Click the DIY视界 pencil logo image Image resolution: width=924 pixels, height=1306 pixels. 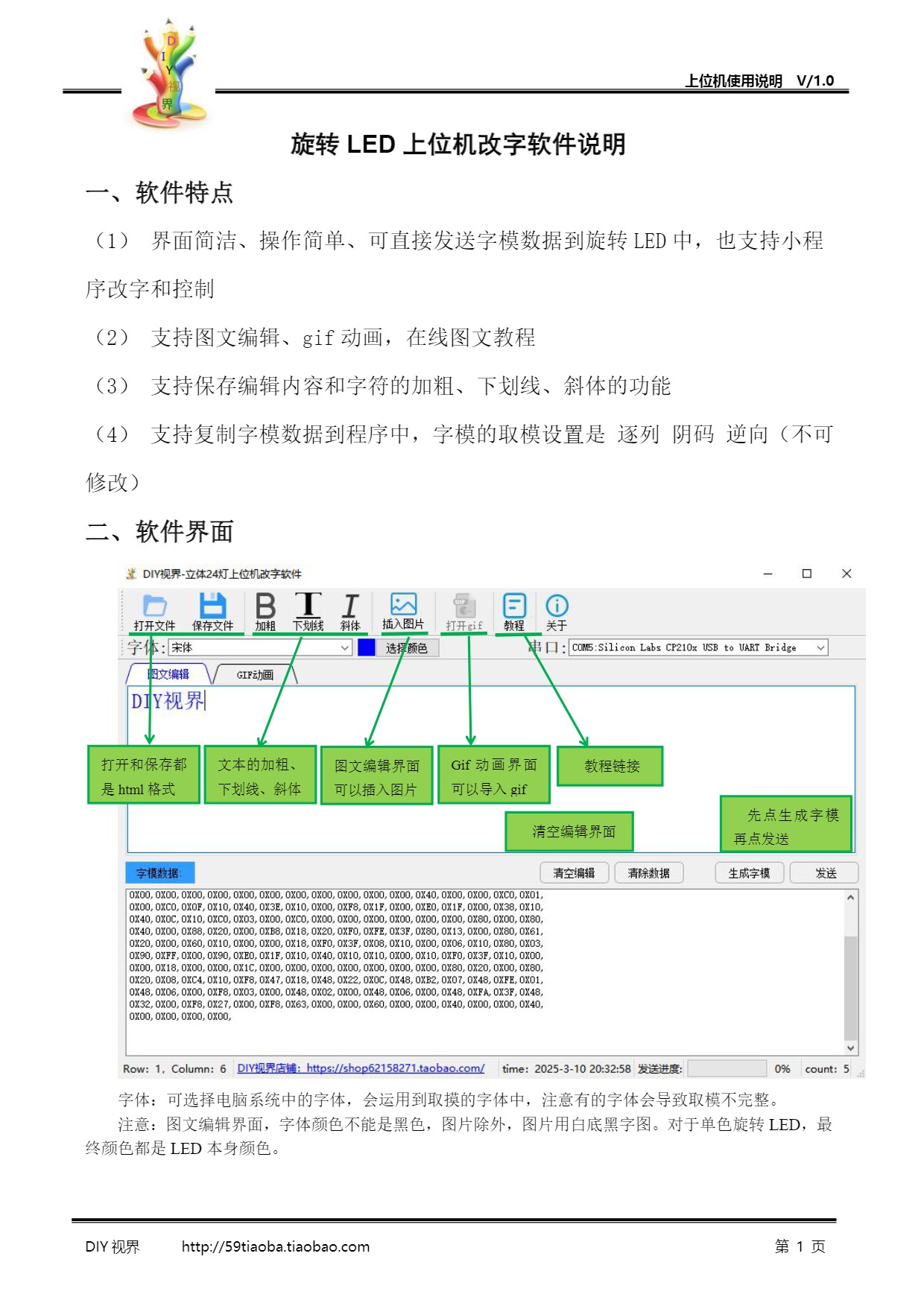pos(170,73)
